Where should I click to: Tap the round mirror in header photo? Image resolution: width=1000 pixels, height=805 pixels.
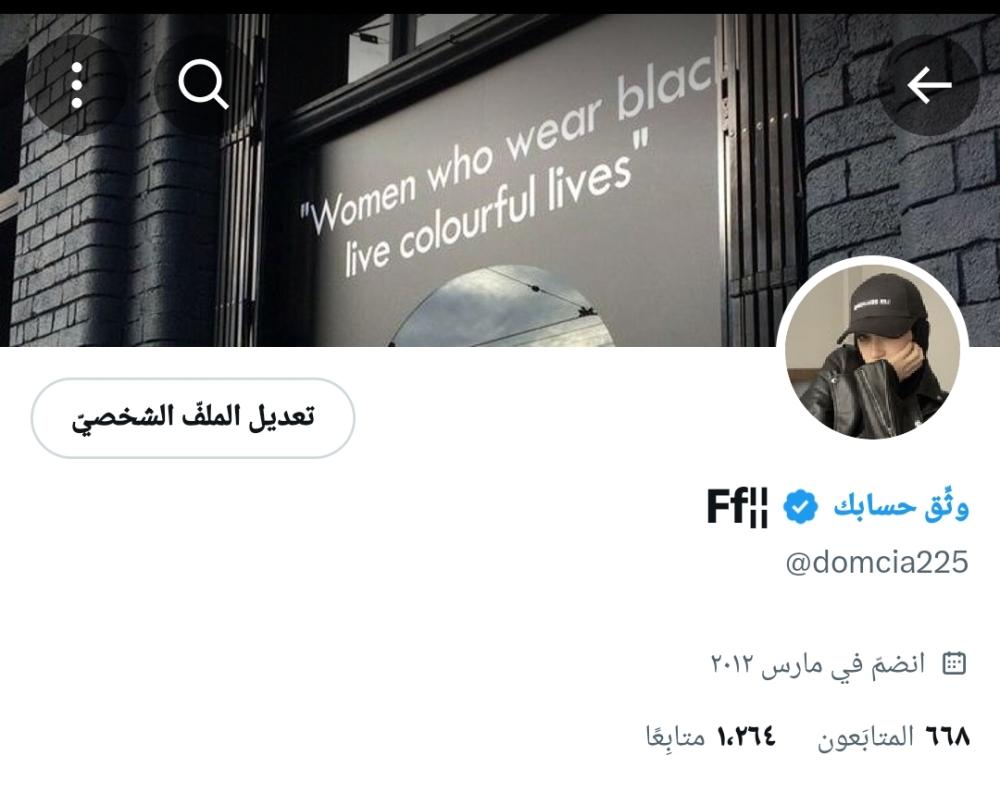504,307
